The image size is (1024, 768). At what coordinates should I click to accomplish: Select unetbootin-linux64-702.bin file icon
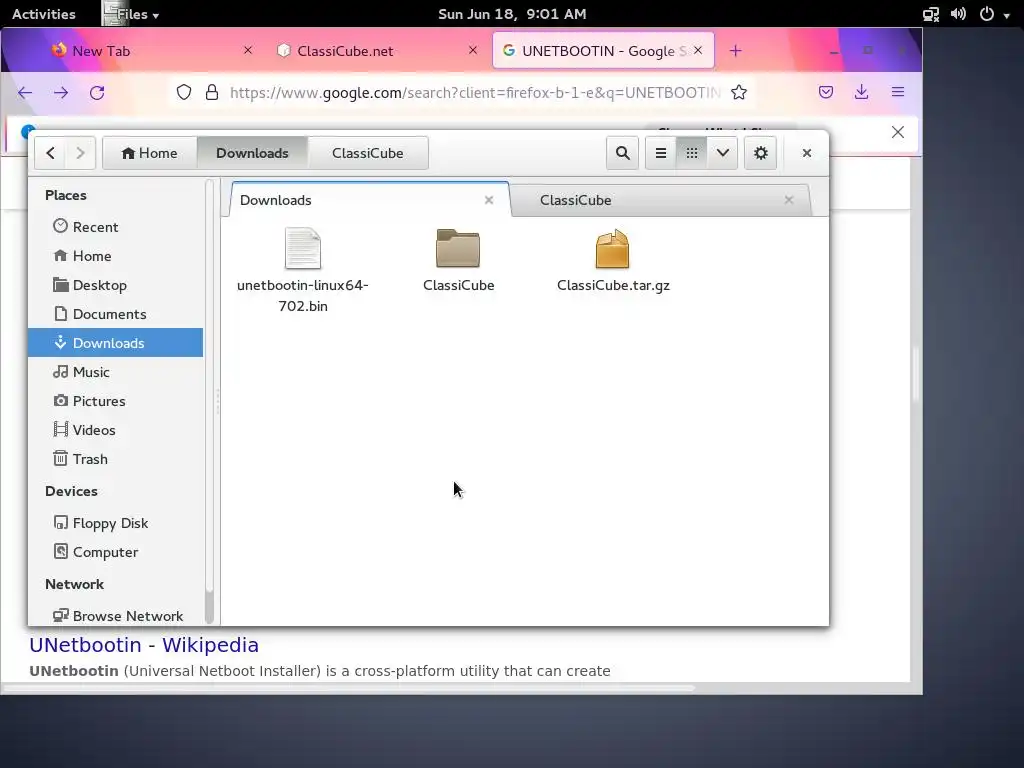pos(303,248)
